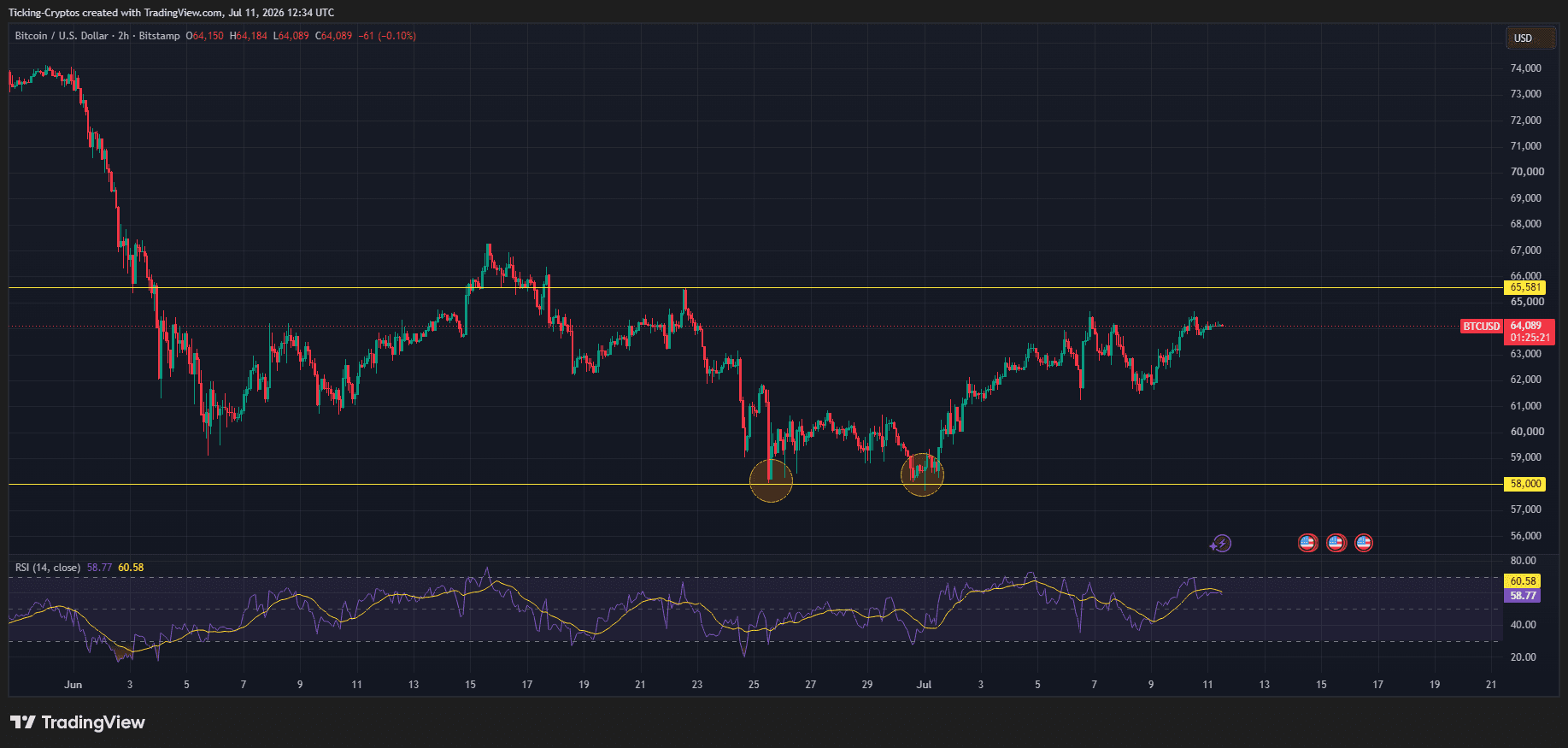Select the 58,000 yellow price label
This screenshot has height=748, width=1568.
click(1525, 484)
